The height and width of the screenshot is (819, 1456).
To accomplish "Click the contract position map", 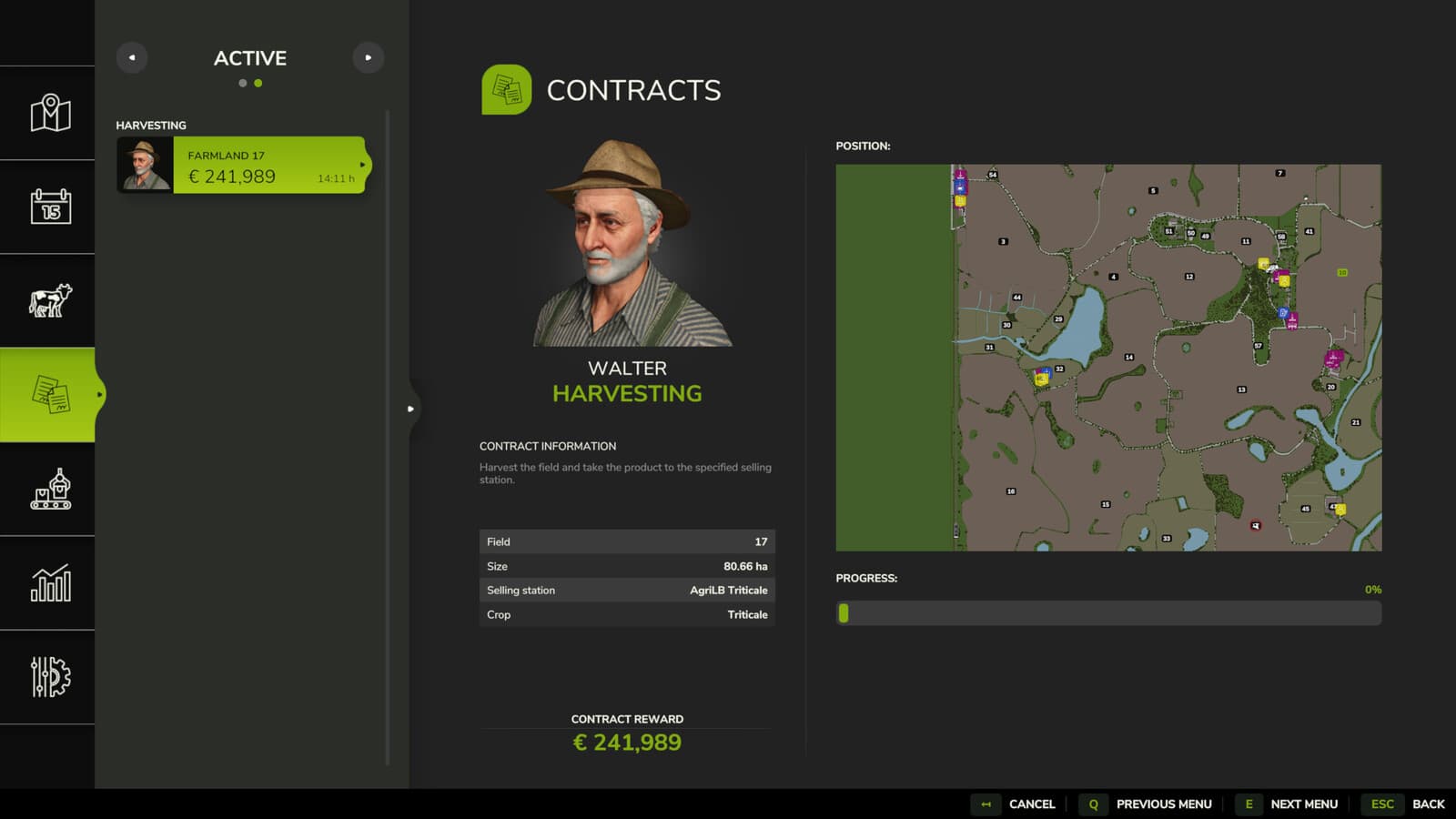I will click(1108, 358).
